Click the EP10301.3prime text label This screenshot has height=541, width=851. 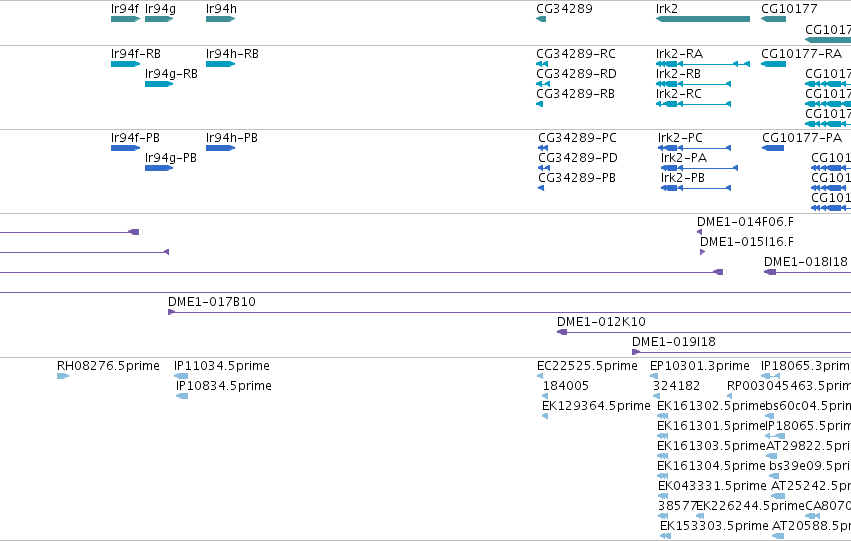click(x=700, y=366)
